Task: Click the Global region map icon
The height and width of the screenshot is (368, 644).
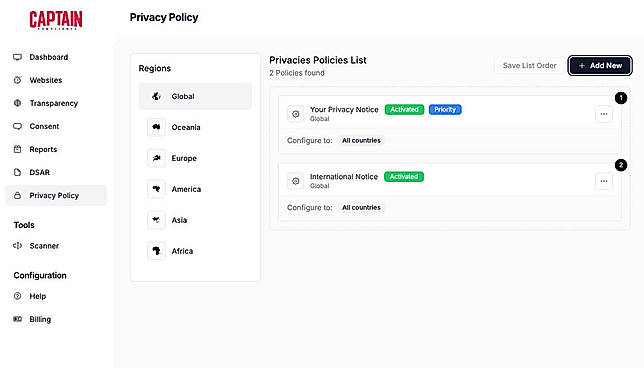Action: [x=156, y=96]
